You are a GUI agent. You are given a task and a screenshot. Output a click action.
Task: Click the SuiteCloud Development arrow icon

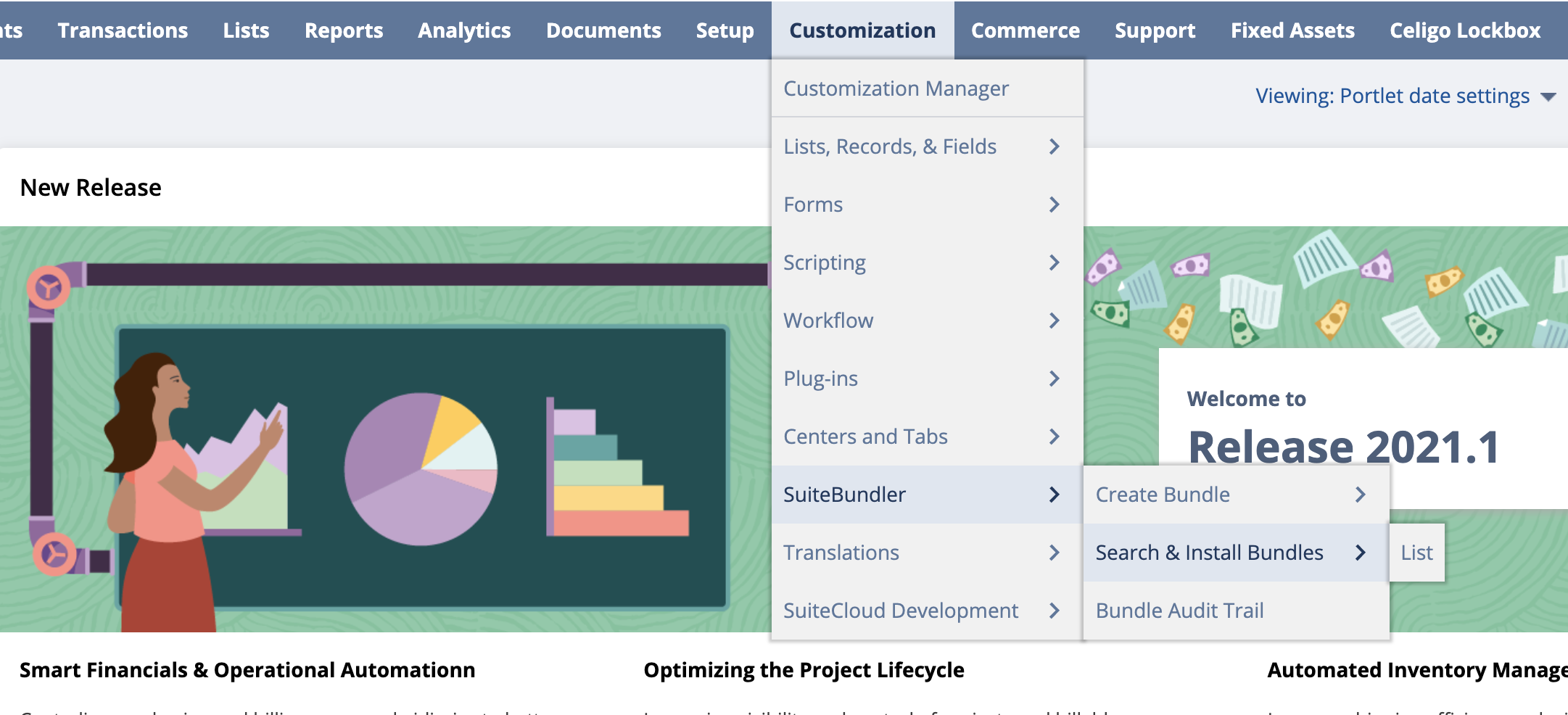1055,611
